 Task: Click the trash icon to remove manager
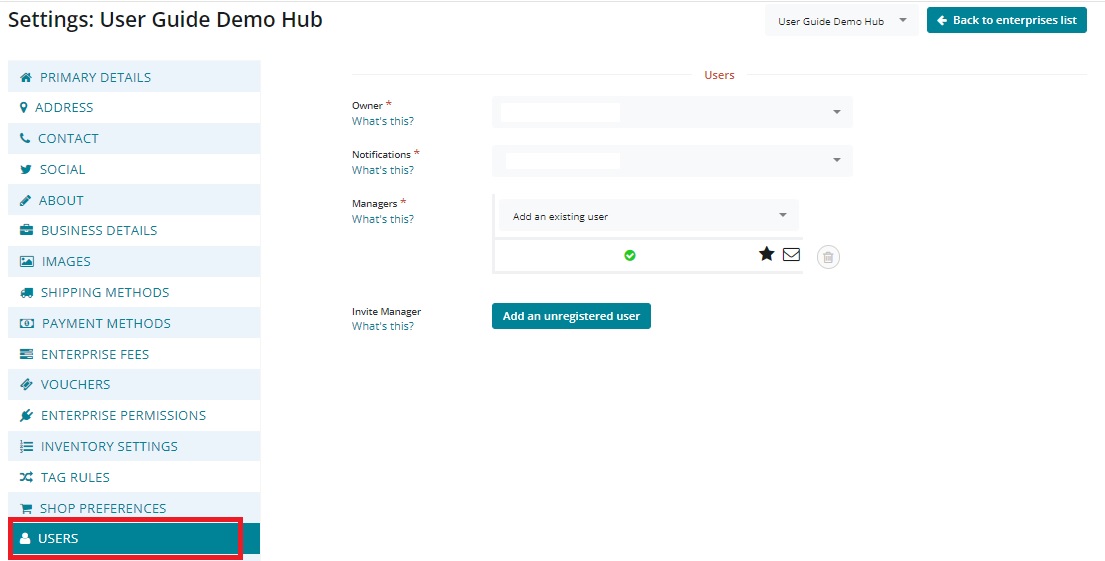828,257
